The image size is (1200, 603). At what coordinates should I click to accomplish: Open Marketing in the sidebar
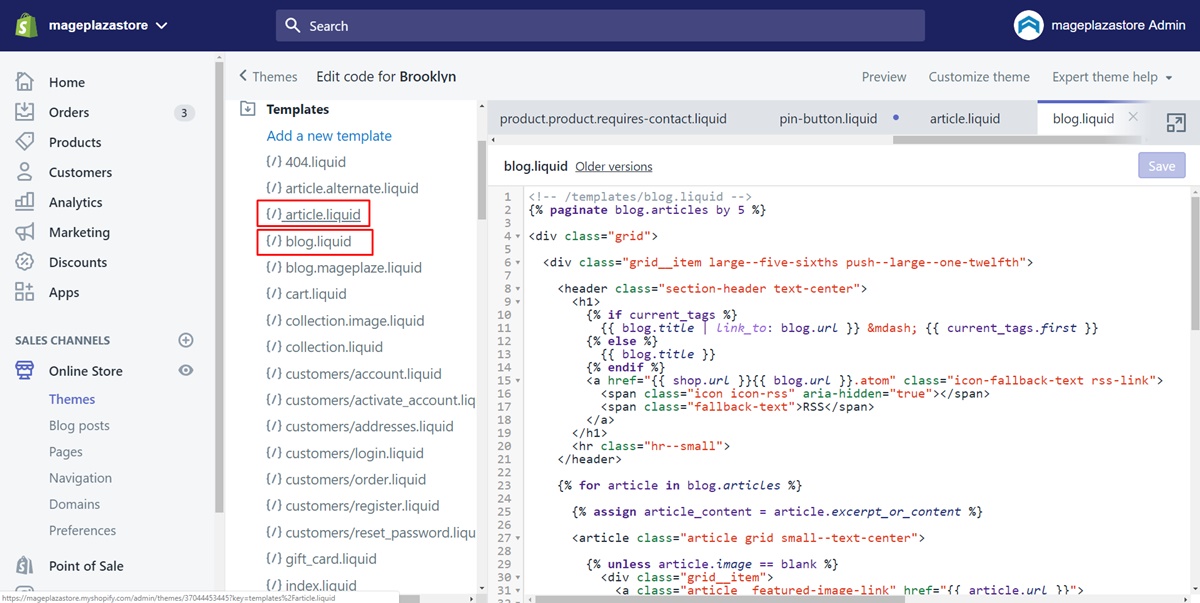79,232
